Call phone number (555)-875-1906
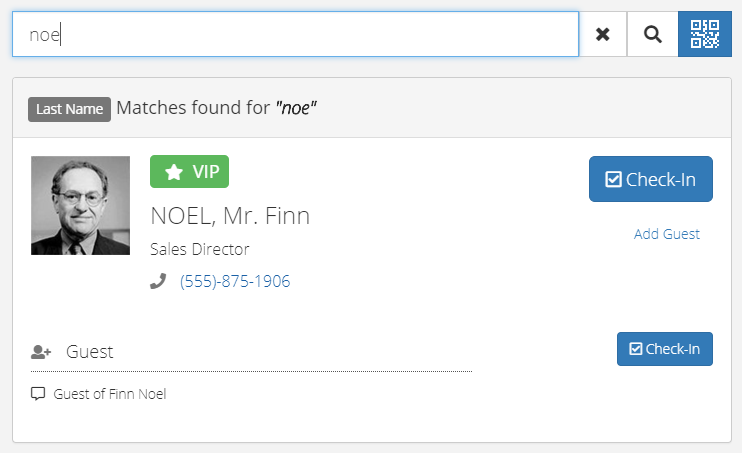Viewport: 742px width, 453px height. tap(235, 281)
